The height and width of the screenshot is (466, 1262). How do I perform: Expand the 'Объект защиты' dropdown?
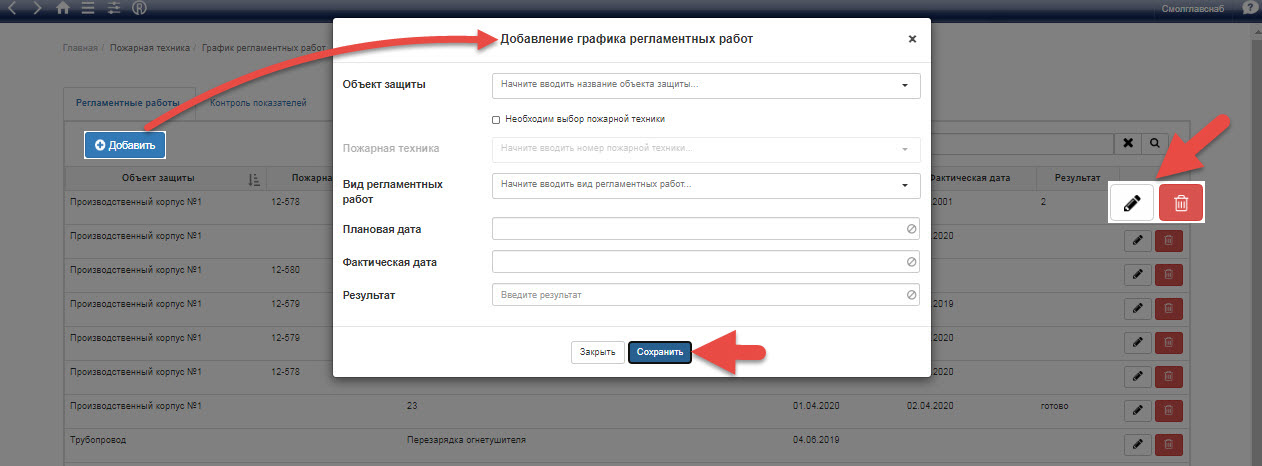coord(705,85)
